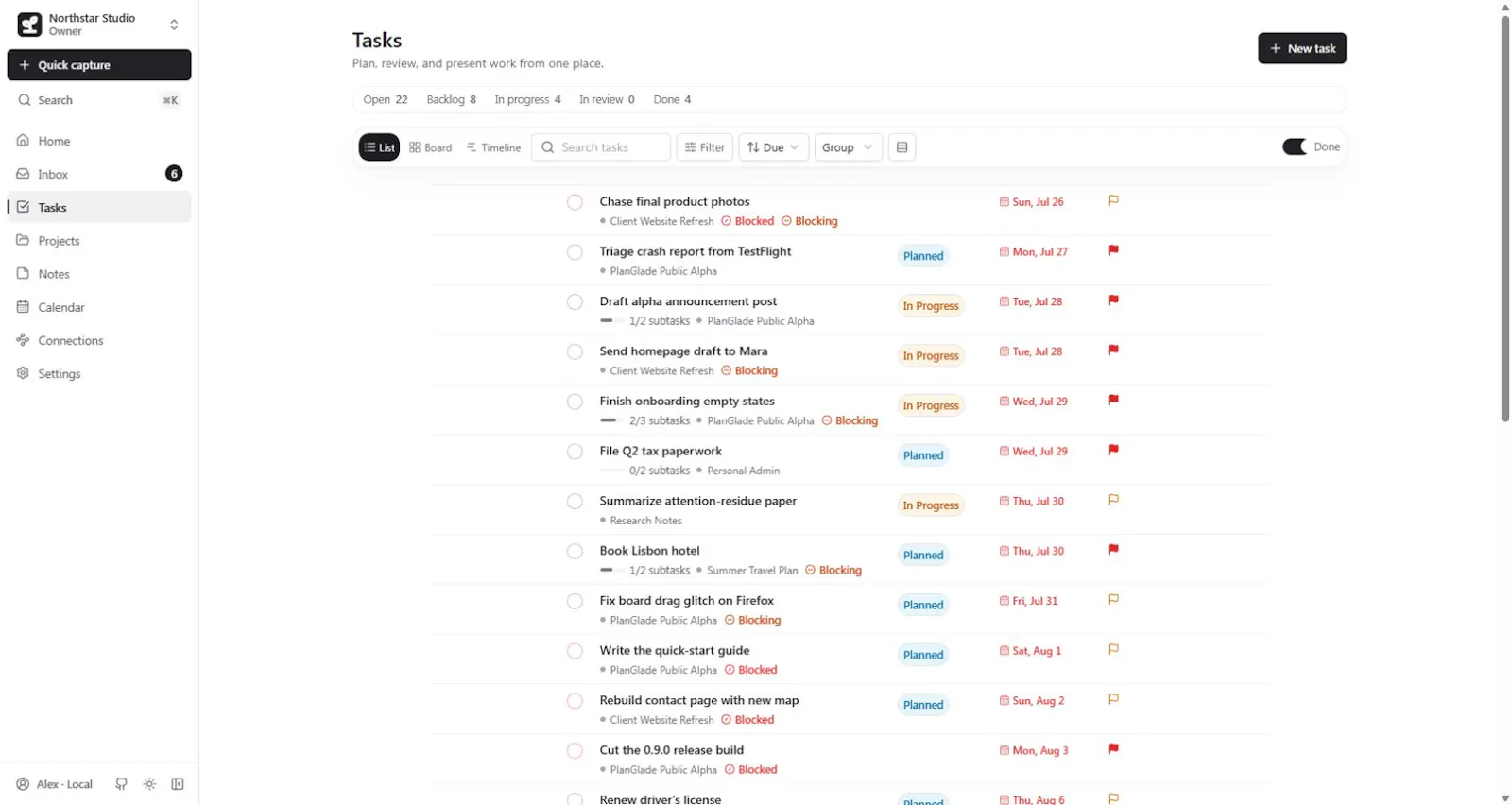
Task: Click the calendar icon beside Fri, Jul 31
Action: [x=1004, y=601]
